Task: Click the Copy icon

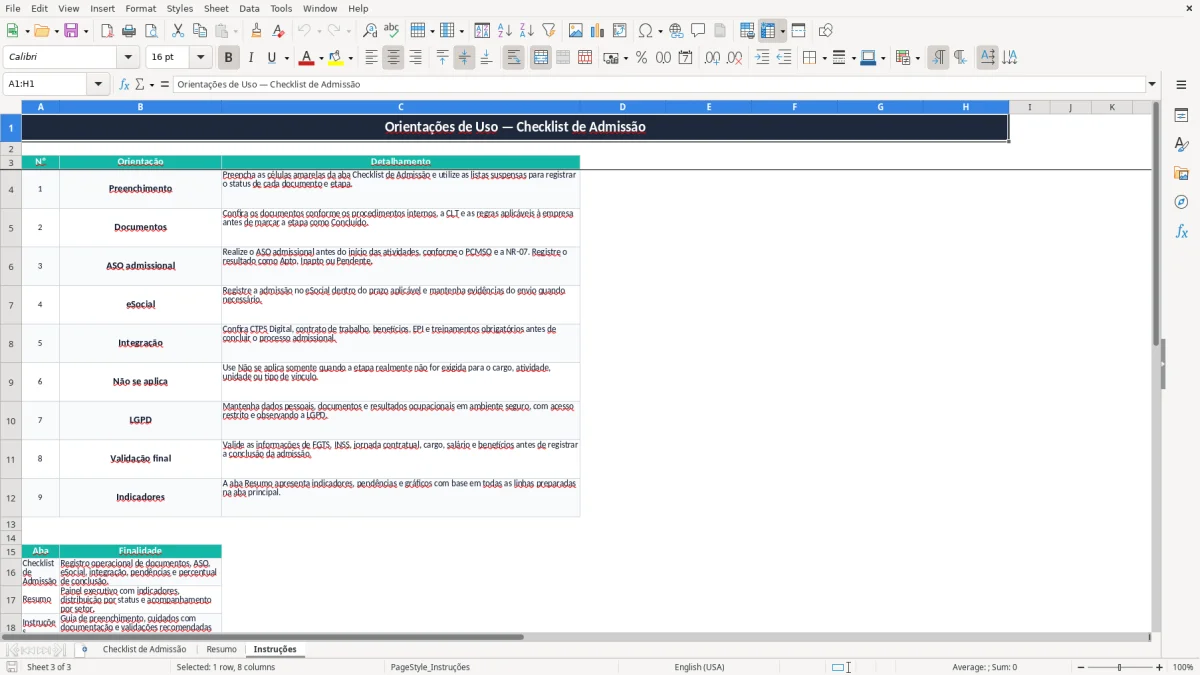Action: 200,31
